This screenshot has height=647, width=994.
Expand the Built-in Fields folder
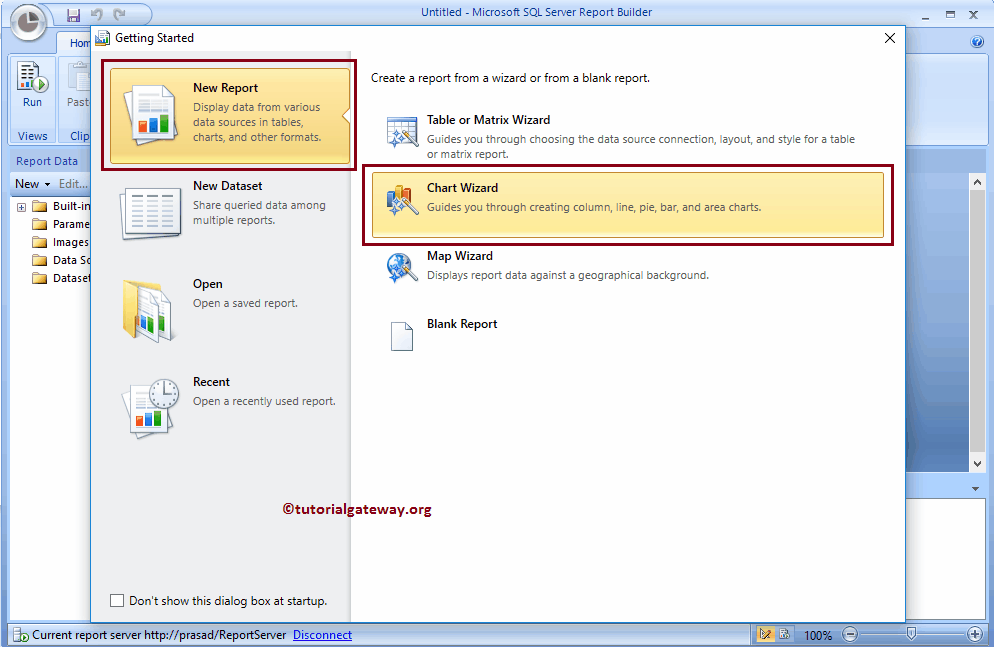[x=21, y=205]
